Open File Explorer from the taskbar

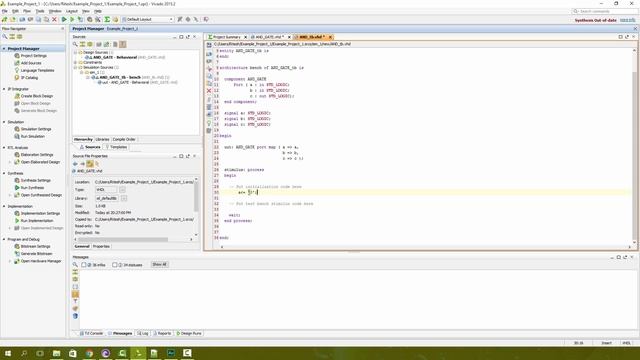[x=57, y=353]
